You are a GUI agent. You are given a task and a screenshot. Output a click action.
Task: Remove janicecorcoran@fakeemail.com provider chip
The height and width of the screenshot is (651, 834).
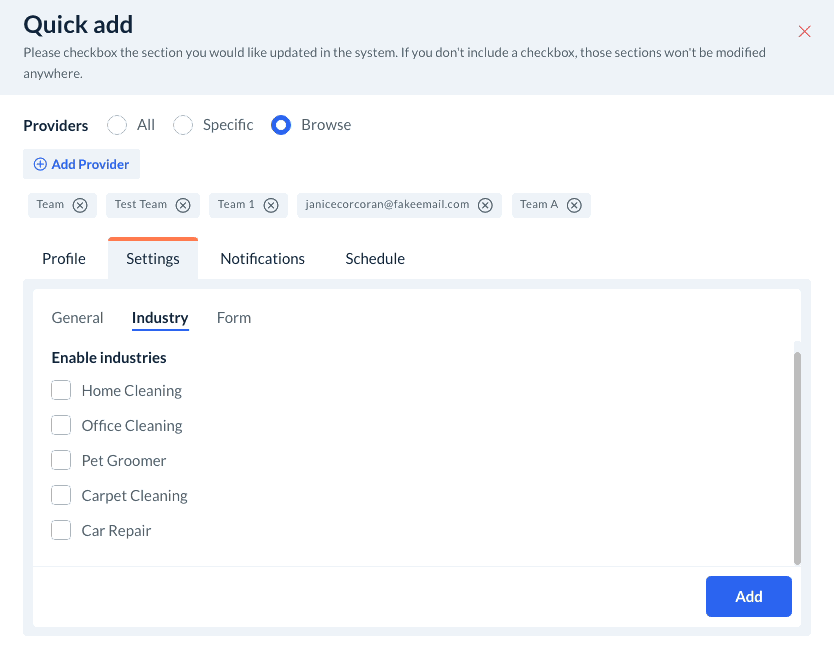pyautogui.click(x=485, y=205)
